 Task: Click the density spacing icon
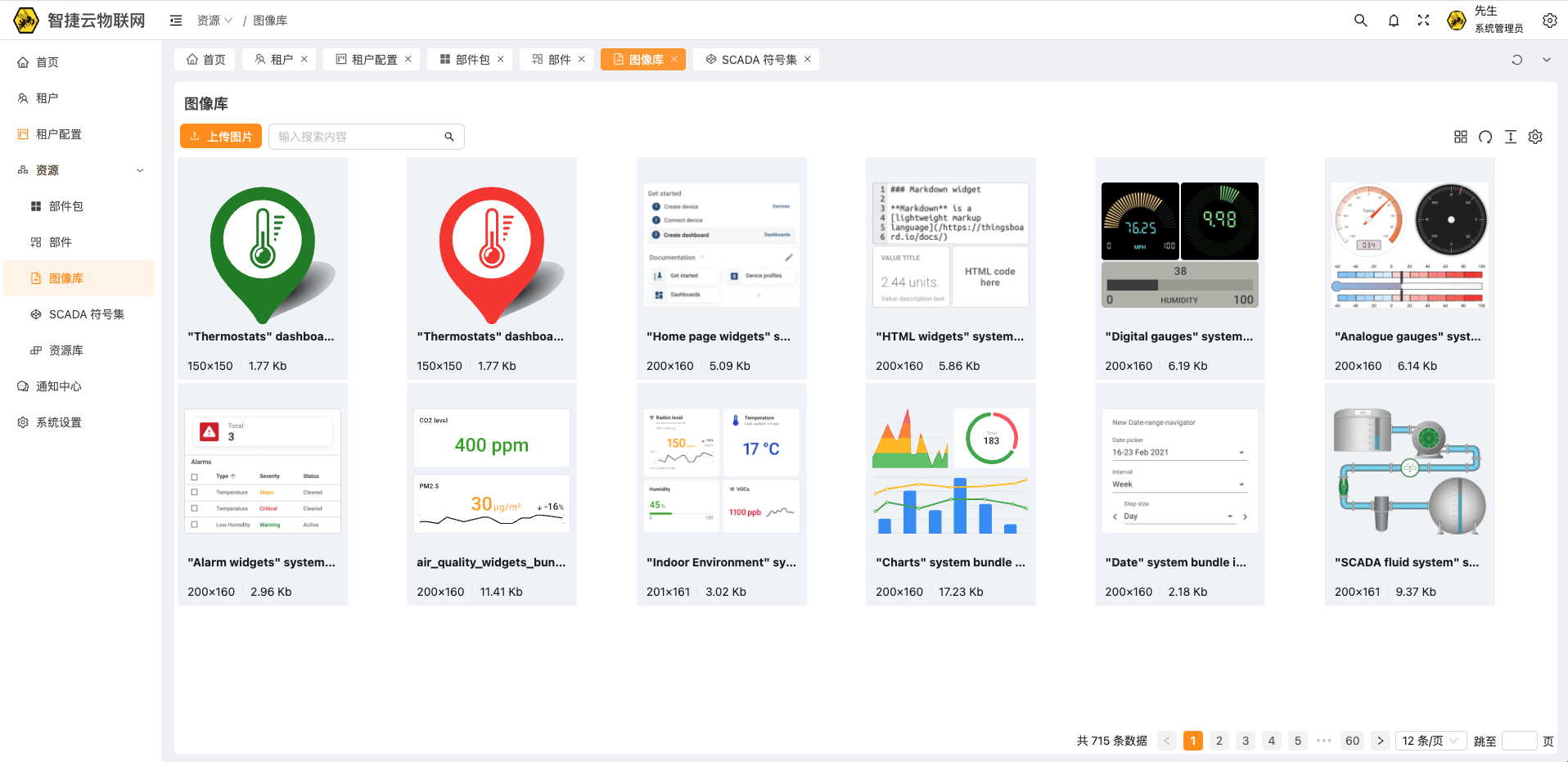point(1511,137)
